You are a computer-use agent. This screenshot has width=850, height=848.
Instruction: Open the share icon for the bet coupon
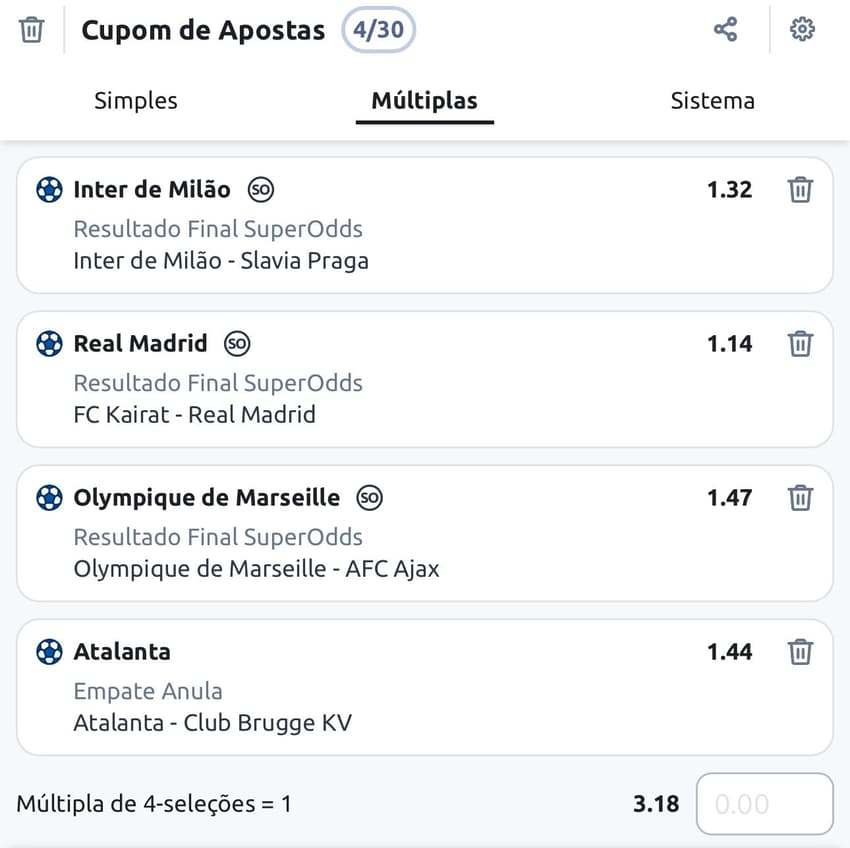point(725,29)
